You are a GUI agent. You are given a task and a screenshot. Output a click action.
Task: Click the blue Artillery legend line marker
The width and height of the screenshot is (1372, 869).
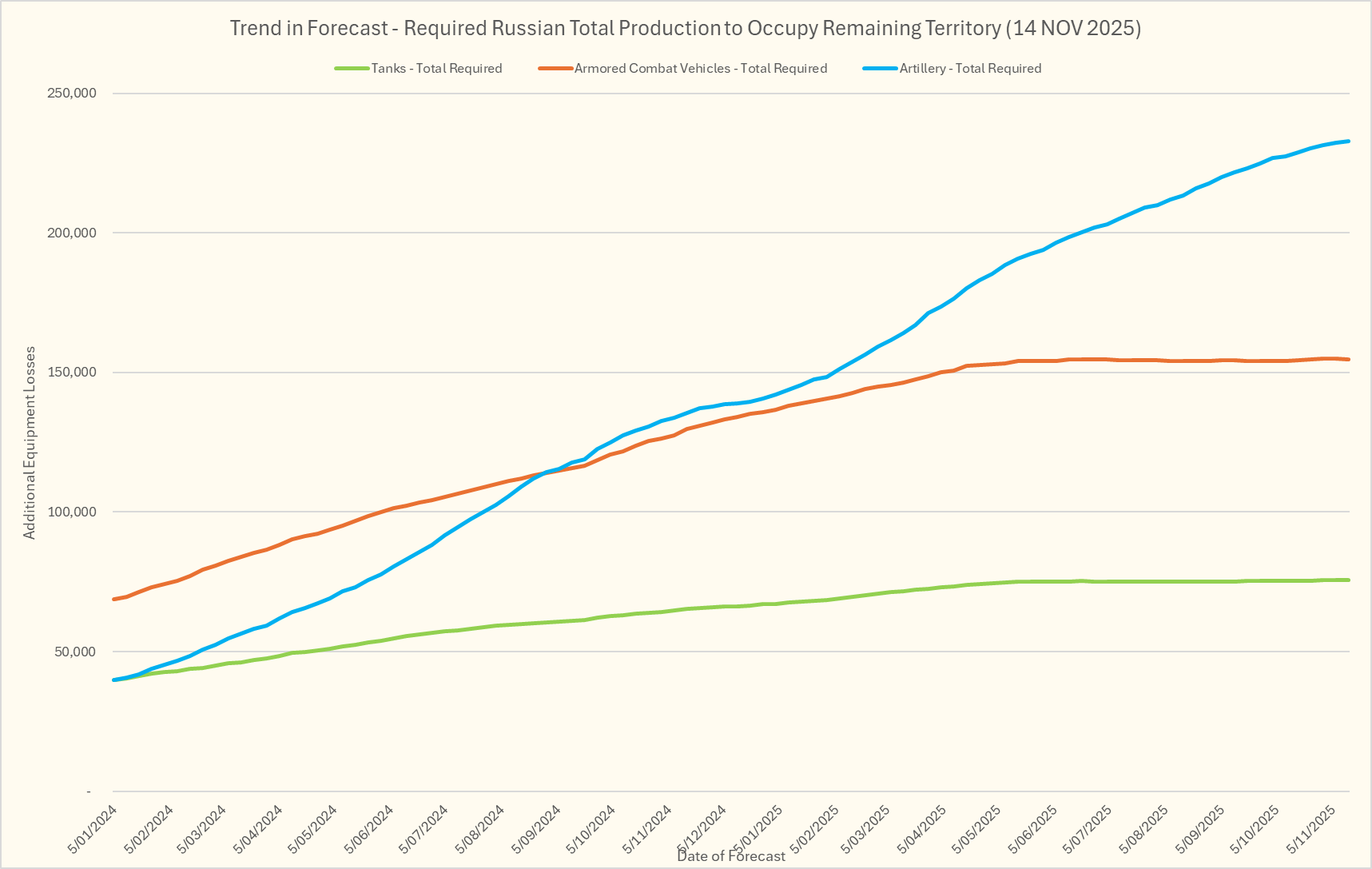click(x=881, y=69)
